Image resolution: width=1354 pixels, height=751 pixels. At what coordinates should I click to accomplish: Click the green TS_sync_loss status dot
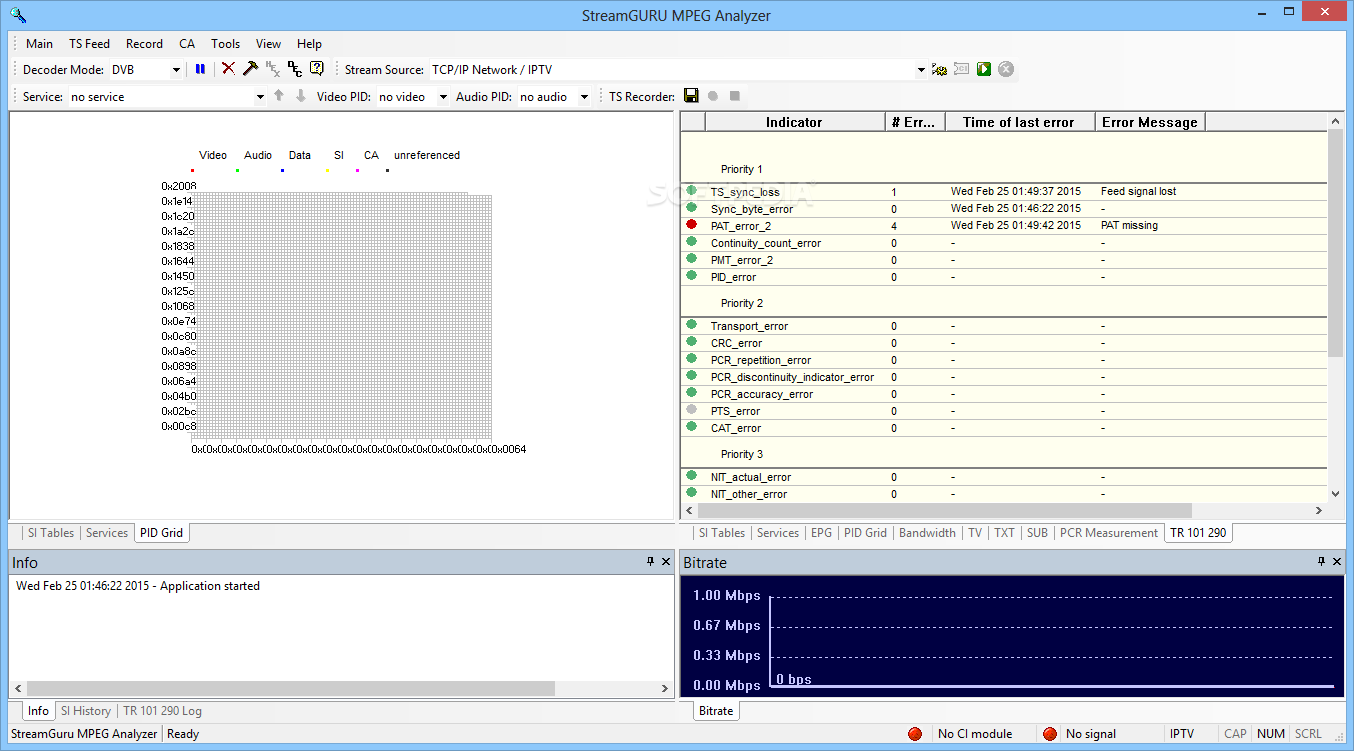click(692, 190)
